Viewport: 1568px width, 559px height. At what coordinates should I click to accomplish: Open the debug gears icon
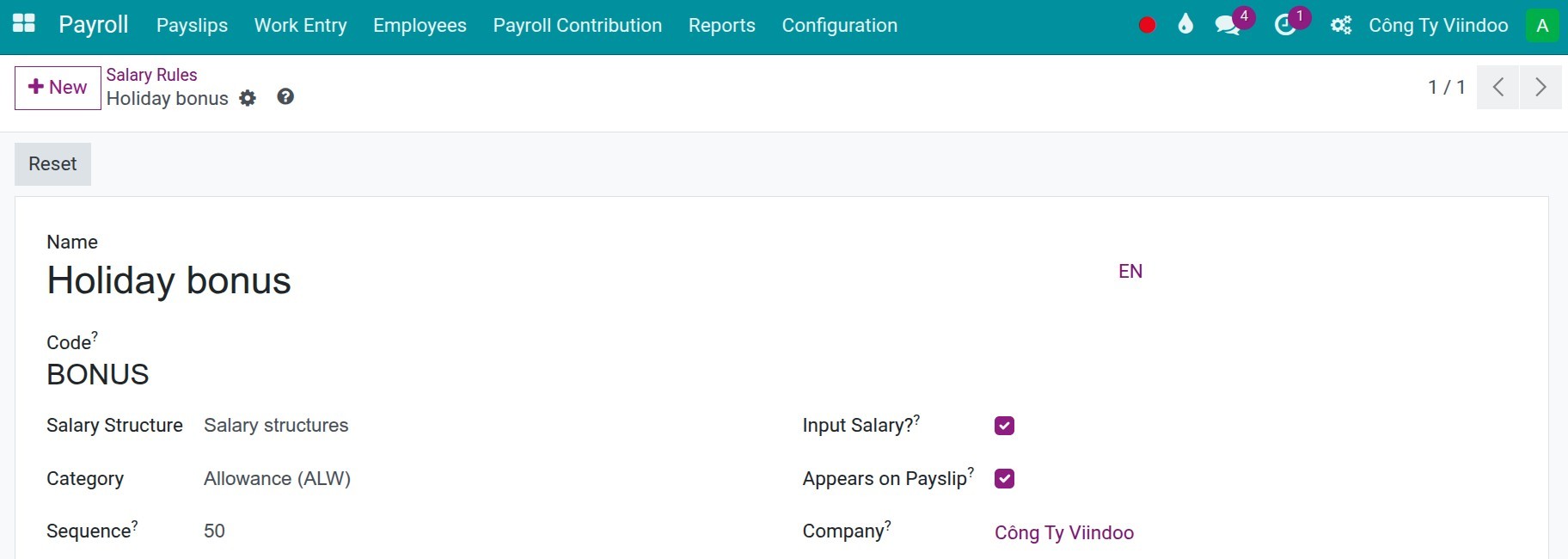point(1341,25)
